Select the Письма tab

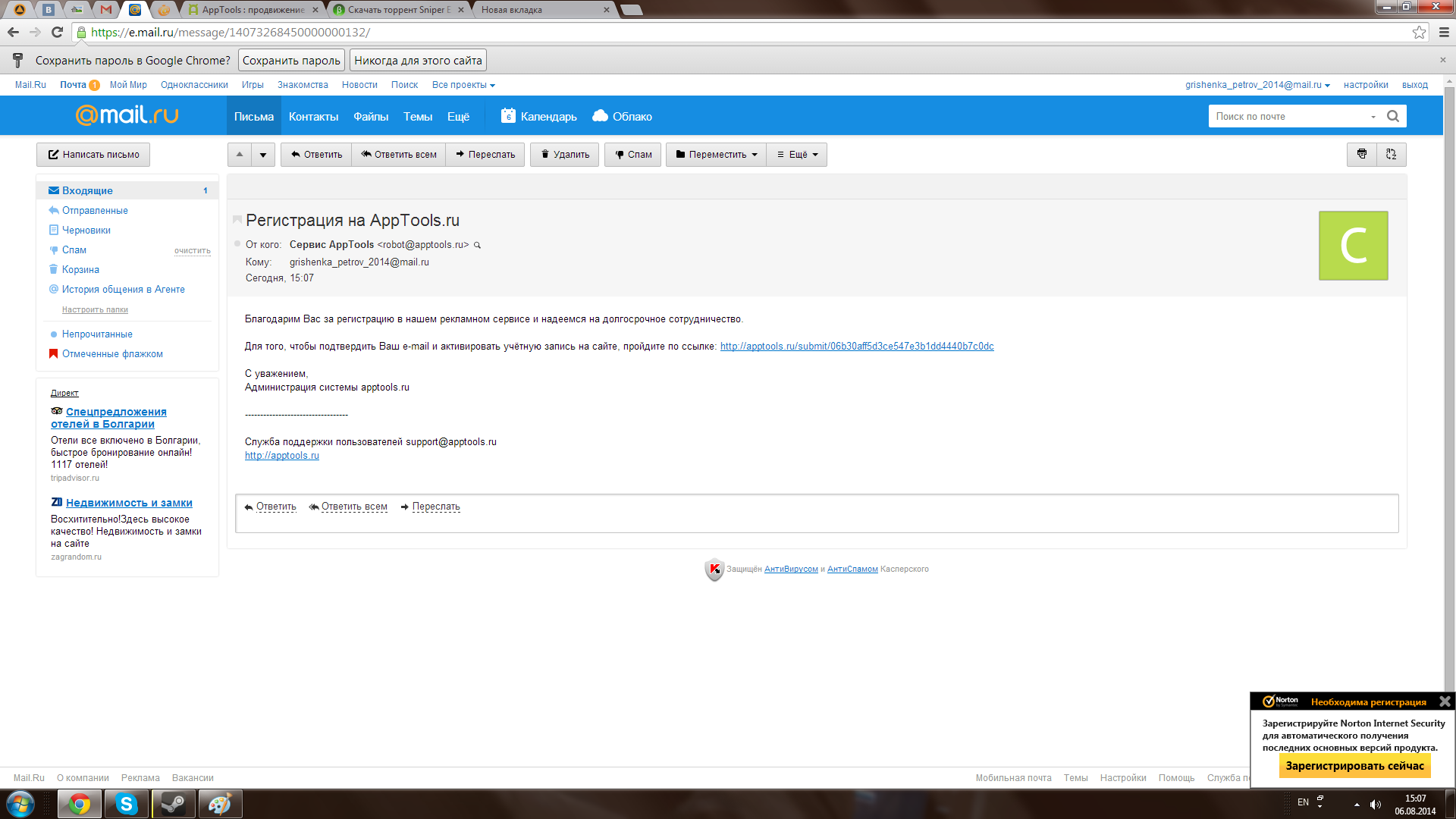tap(254, 116)
